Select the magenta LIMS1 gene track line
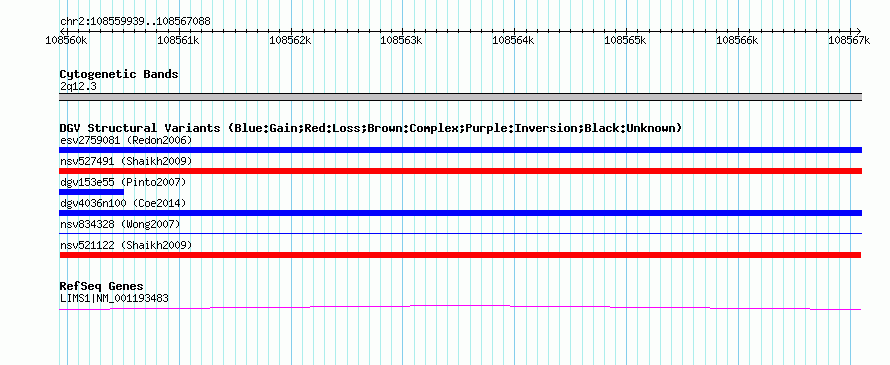Viewport: 890px width, 365px height. (460, 308)
